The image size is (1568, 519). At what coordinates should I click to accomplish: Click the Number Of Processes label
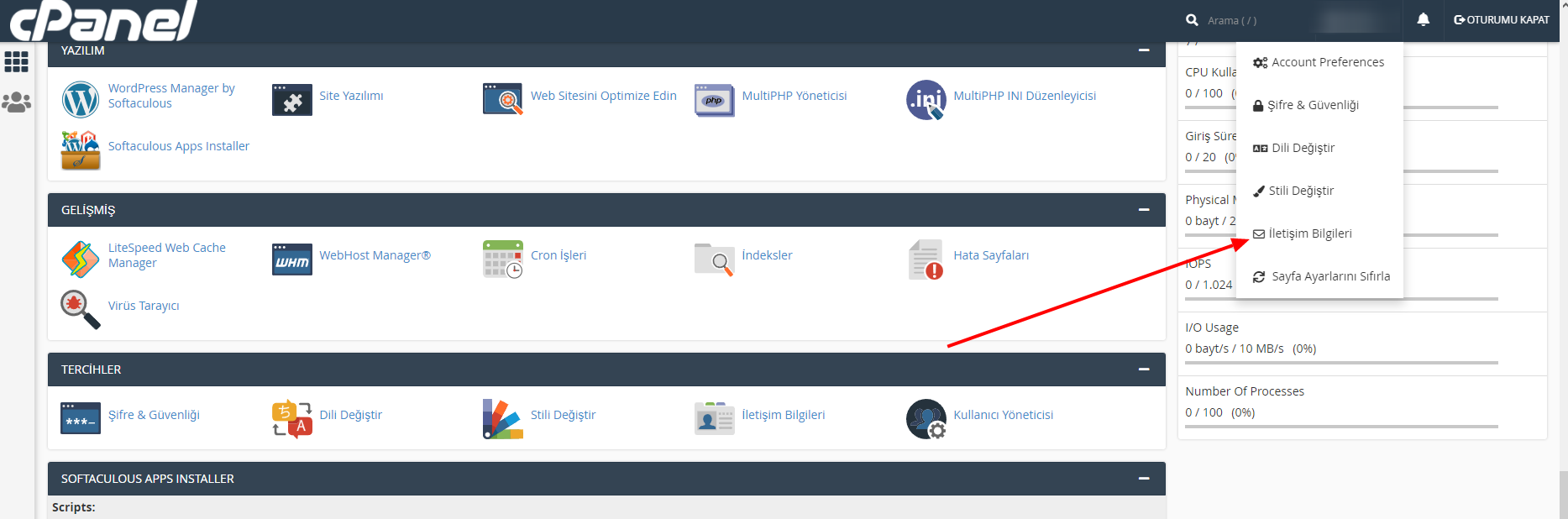tap(1245, 391)
